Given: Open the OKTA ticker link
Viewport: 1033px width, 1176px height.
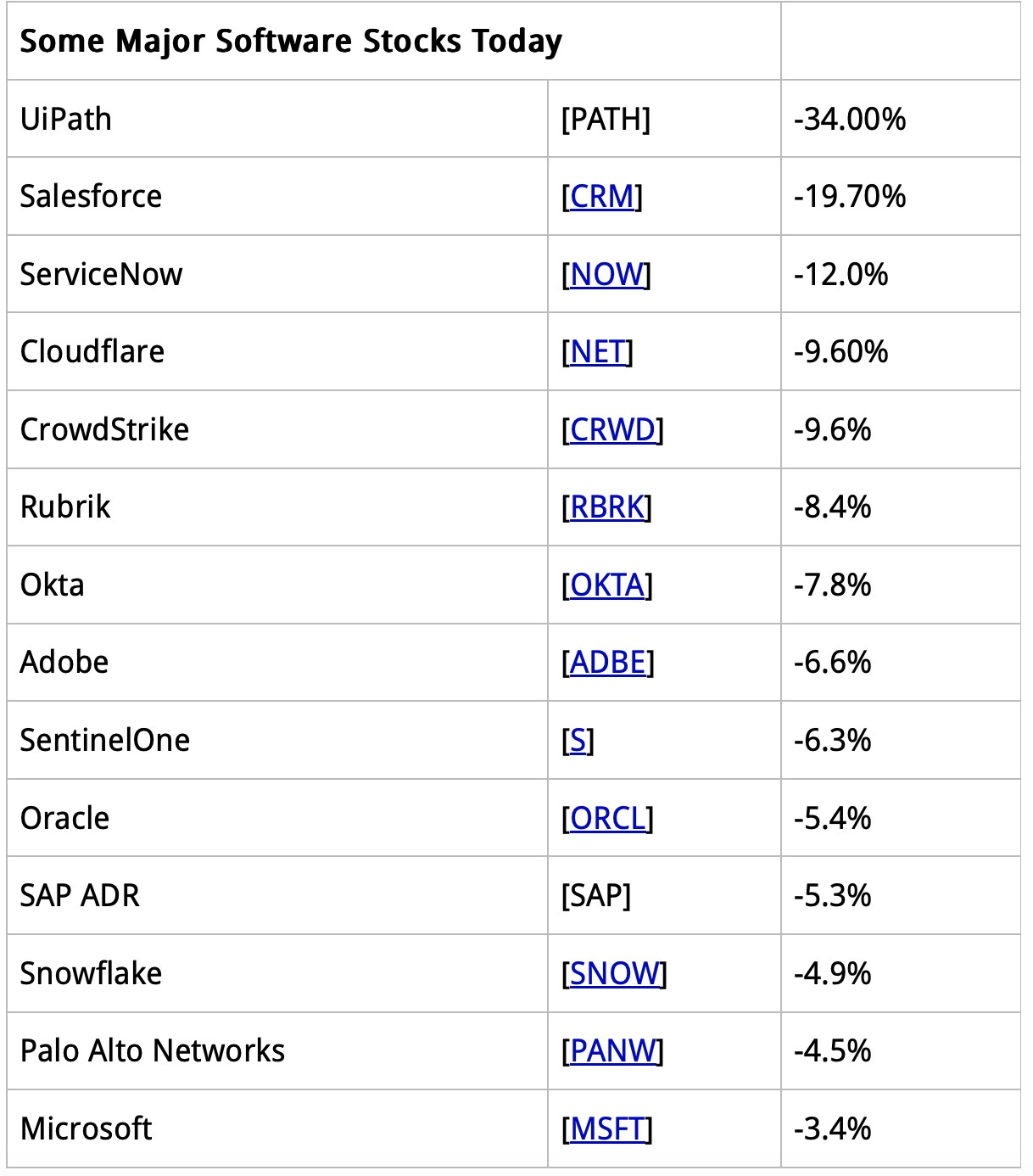Looking at the screenshot, I should coord(607,585).
